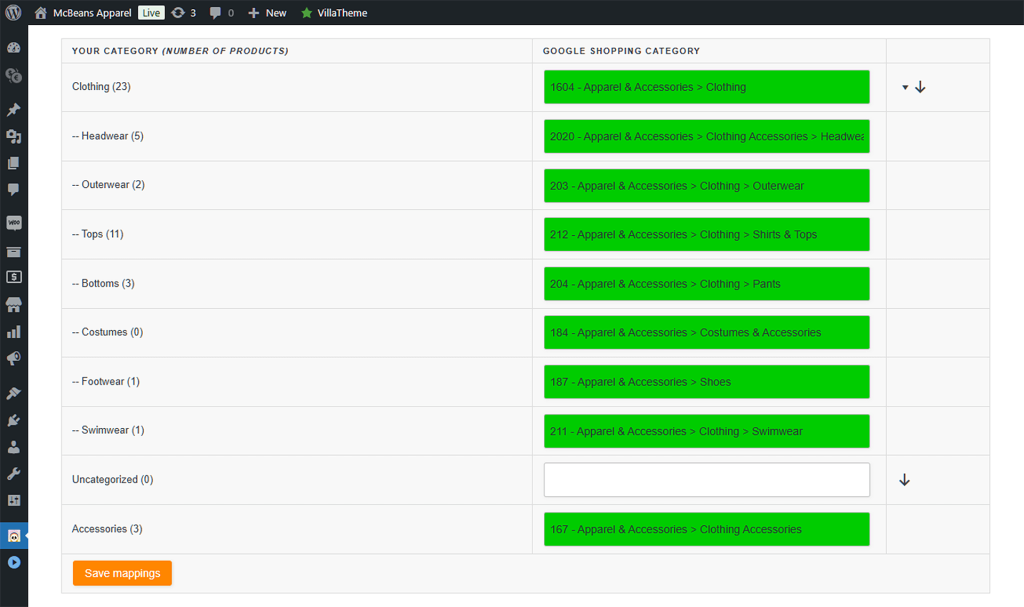
Task: Open the Comments sidebar icon
Action: point(14,188)
